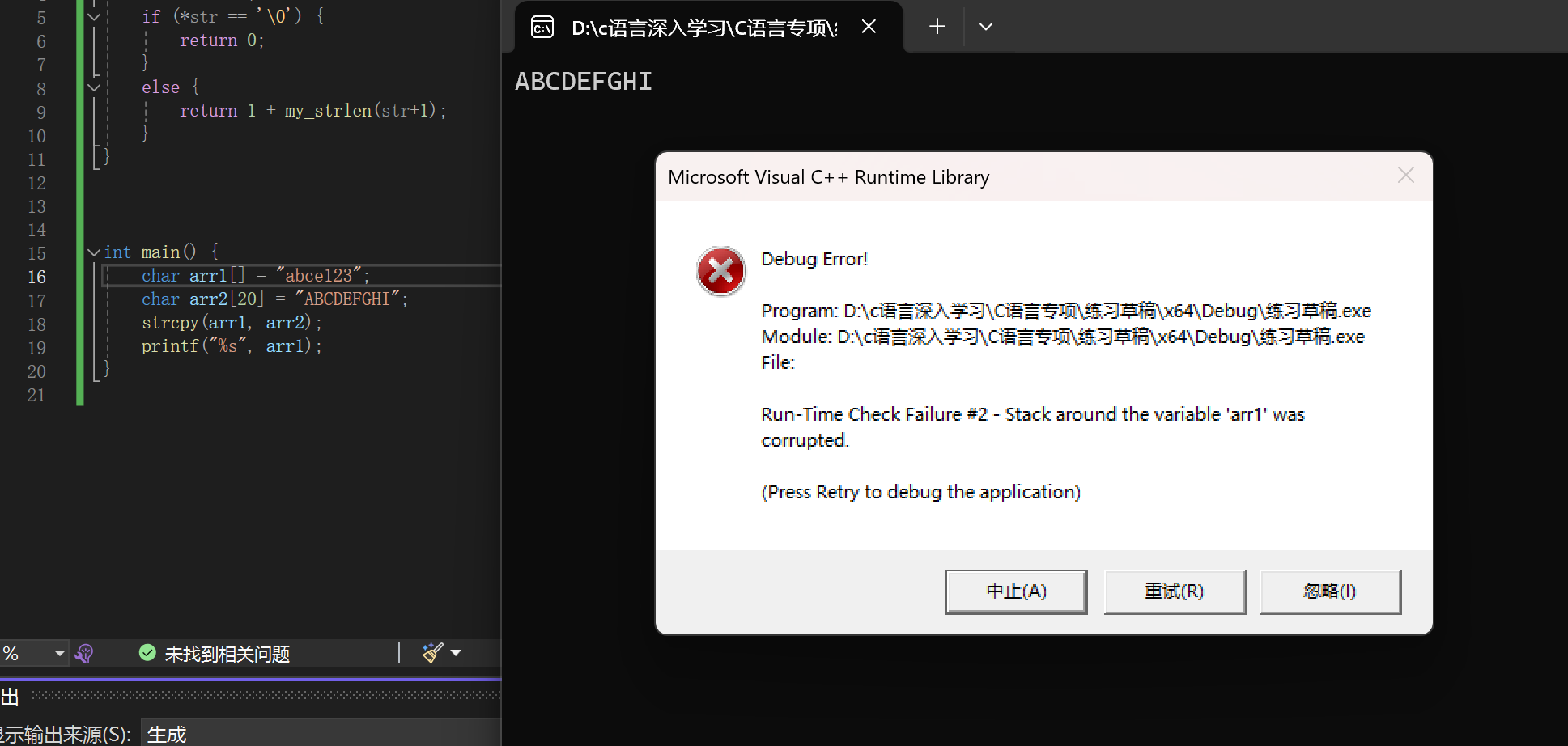Collapse the else block fold arrow

(94, 87)
